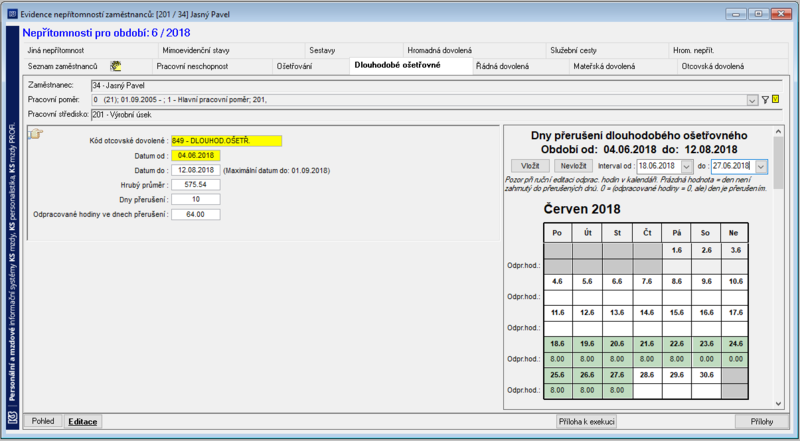Click the Dny přerušení field
The height and width of the screenshot is (441, 800).
click(x=196, y=200)
